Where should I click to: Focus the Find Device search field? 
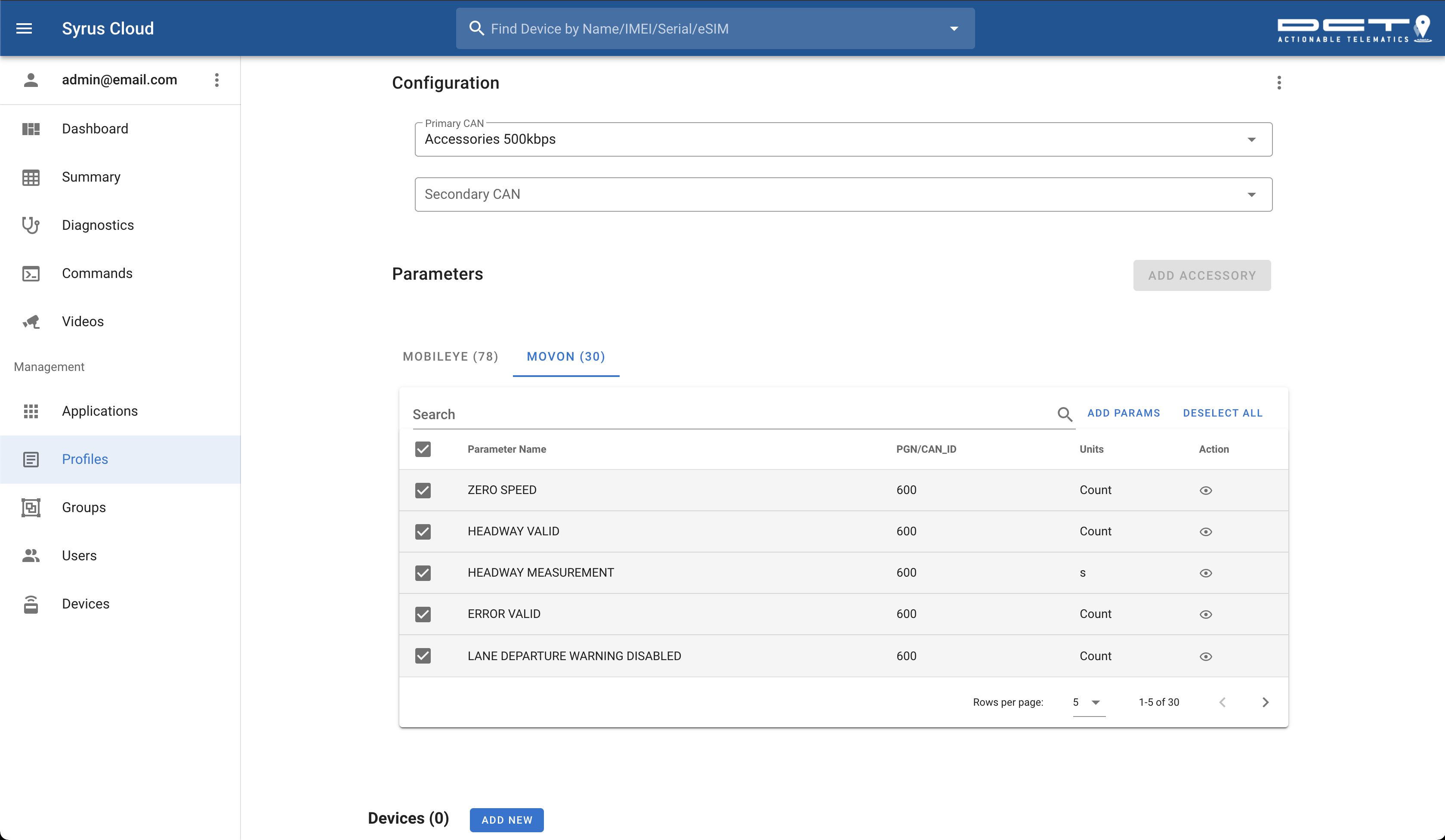(715, 29)
